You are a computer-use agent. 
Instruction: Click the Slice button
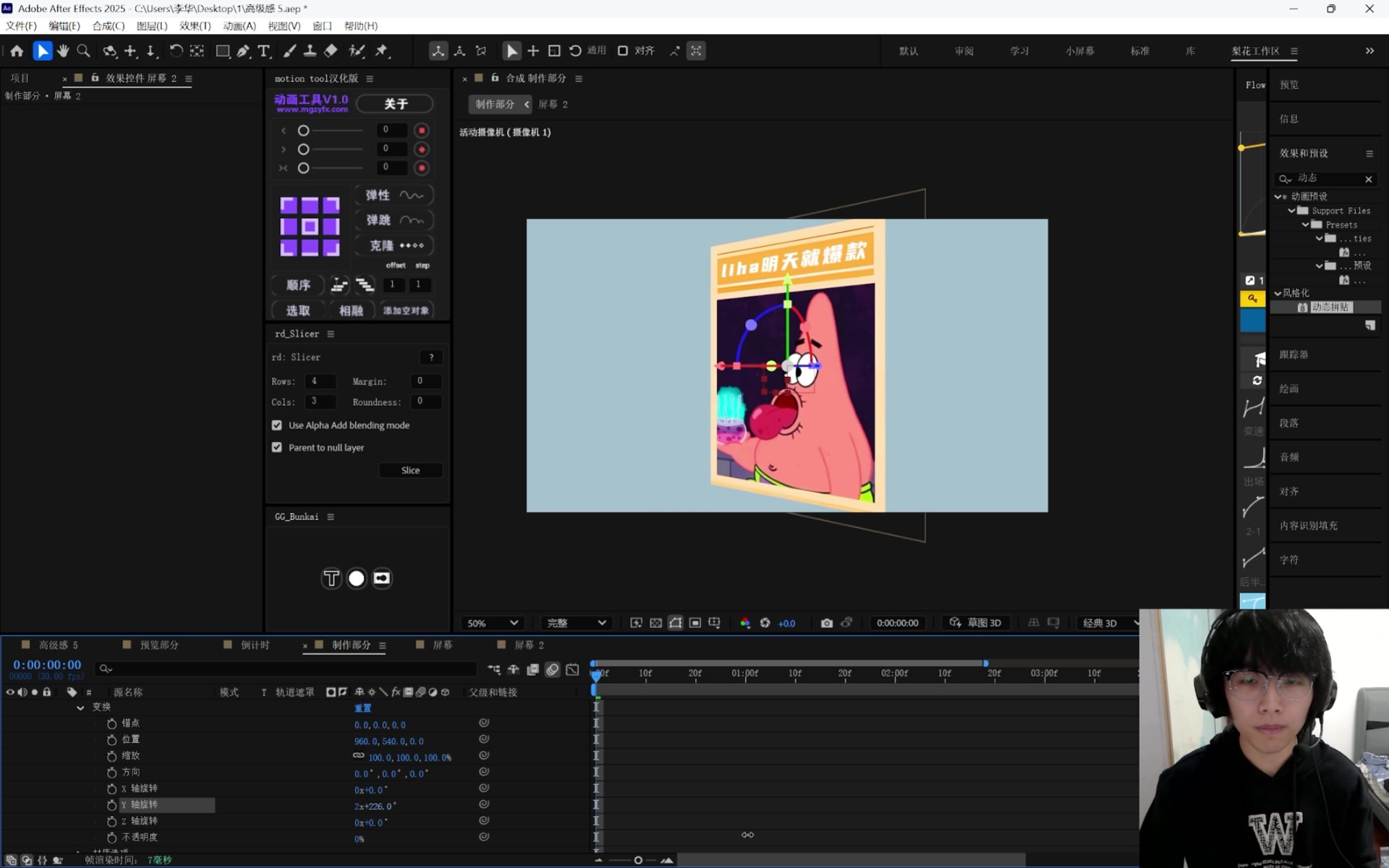410,470
